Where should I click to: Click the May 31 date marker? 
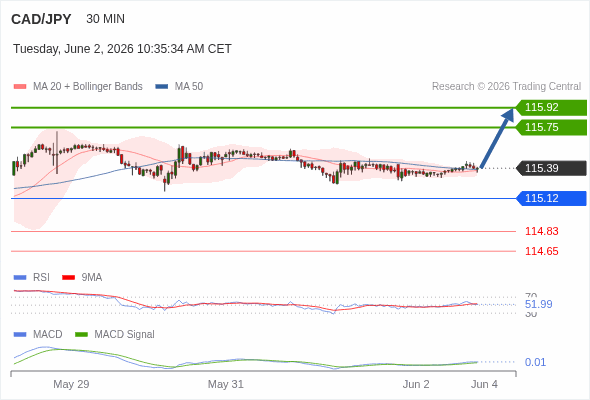(x=226, y=384)
